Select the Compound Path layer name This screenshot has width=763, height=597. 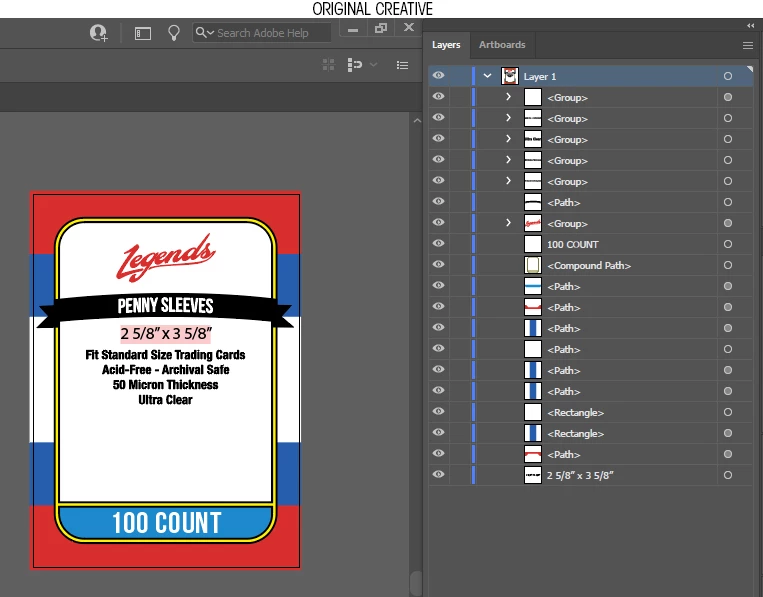[589, 266]
